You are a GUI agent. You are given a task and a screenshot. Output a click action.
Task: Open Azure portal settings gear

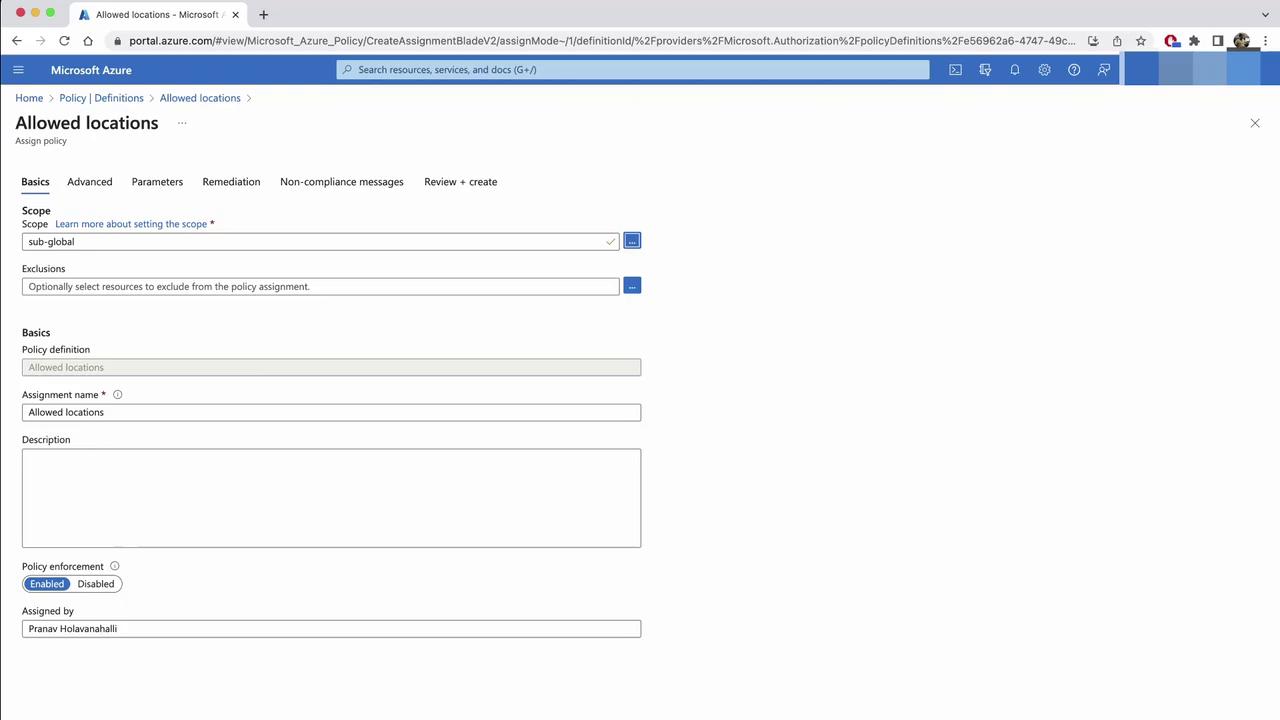point(1044,70)
